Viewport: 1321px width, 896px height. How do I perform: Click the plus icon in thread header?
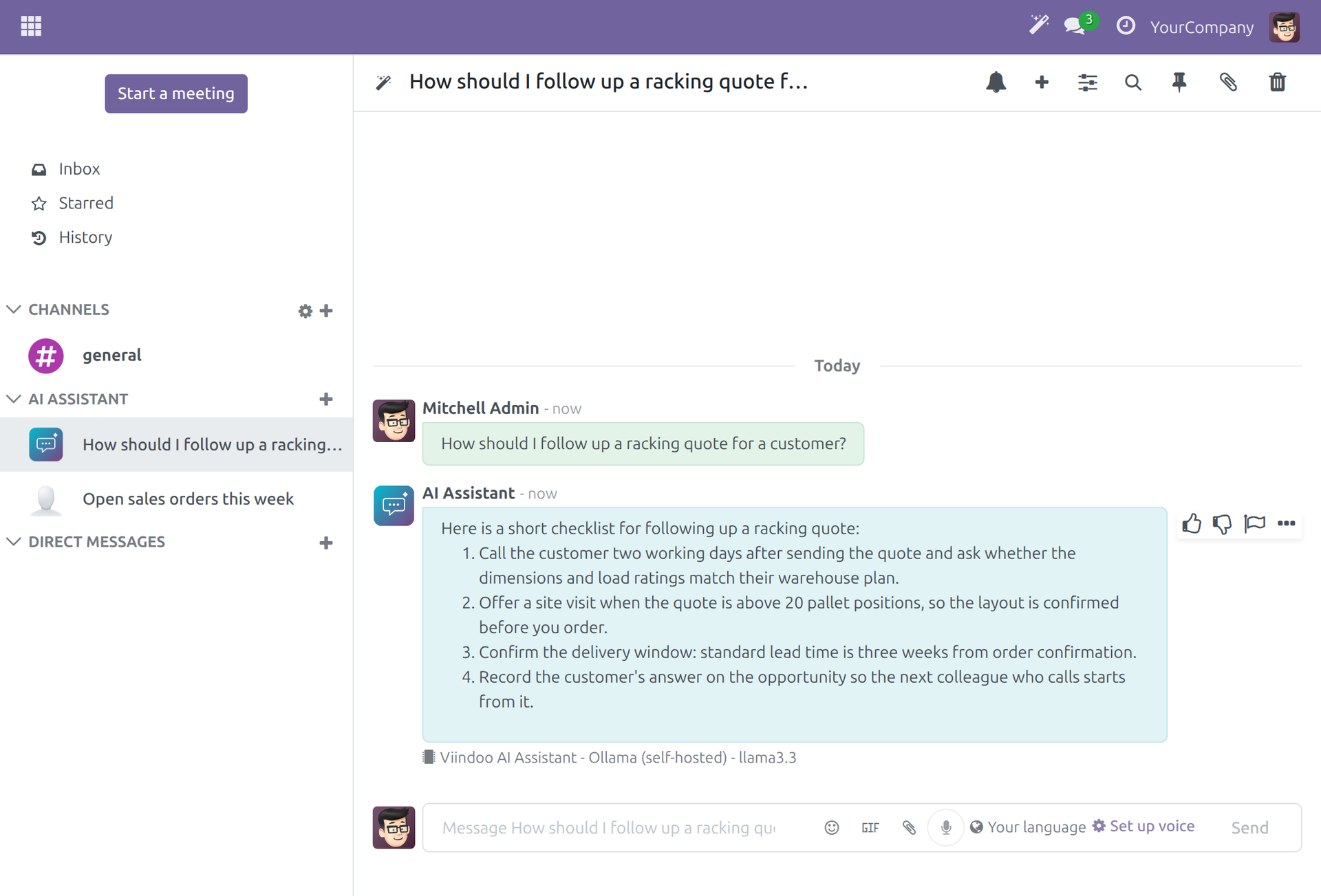pyautogui.click(x=1042, y=83)
